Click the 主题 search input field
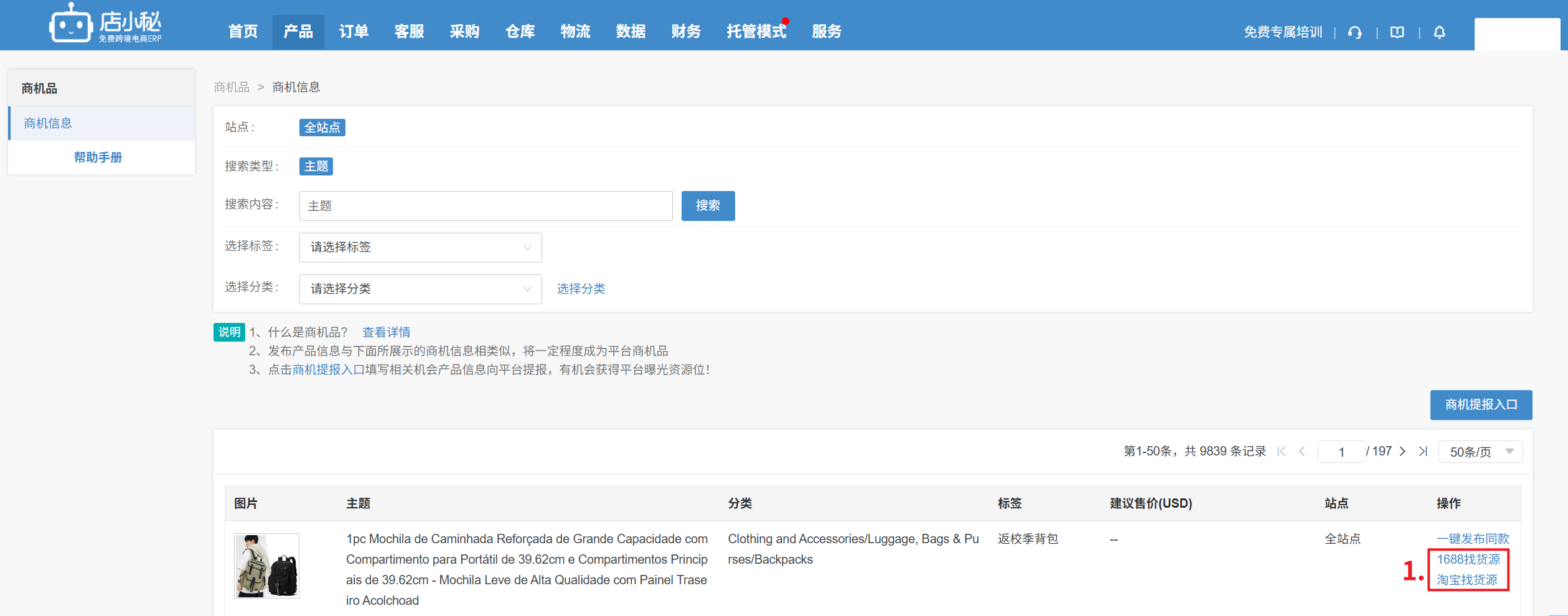The height and width of the screenshot is (616, 1568). coord(486,206)
